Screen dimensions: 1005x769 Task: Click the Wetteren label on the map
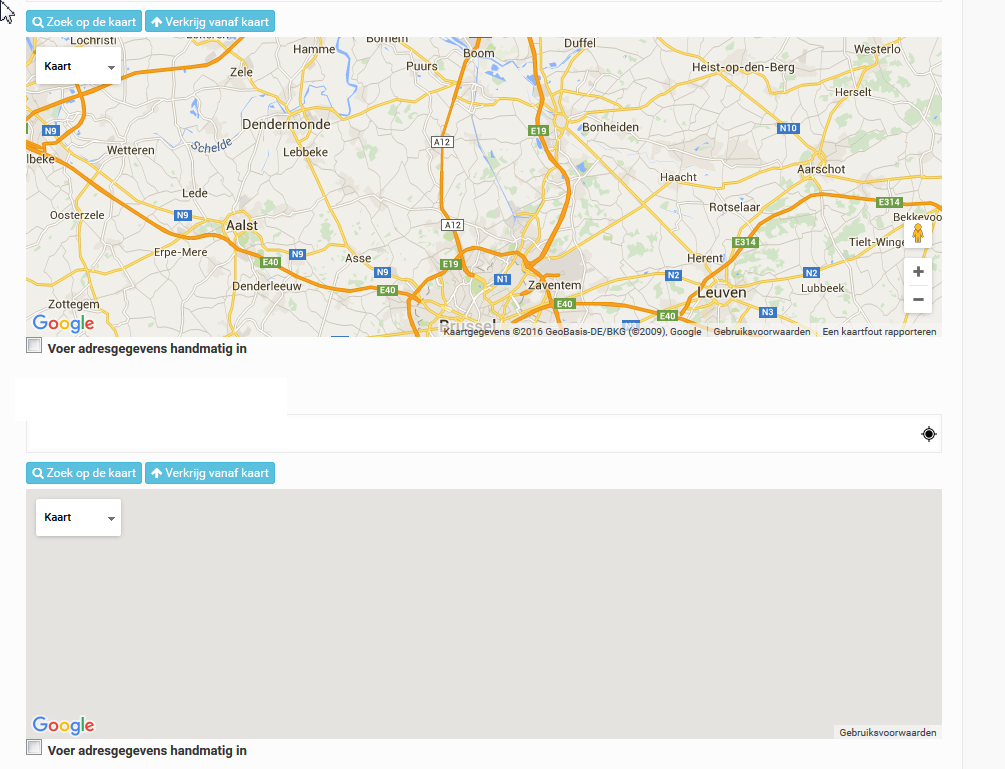(131, 150)
